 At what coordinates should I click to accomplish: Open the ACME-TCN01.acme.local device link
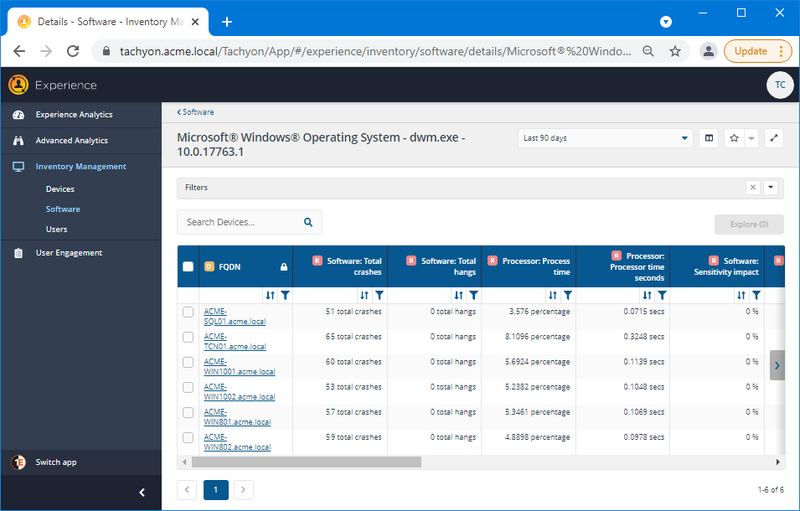click(x=235, y=342)
